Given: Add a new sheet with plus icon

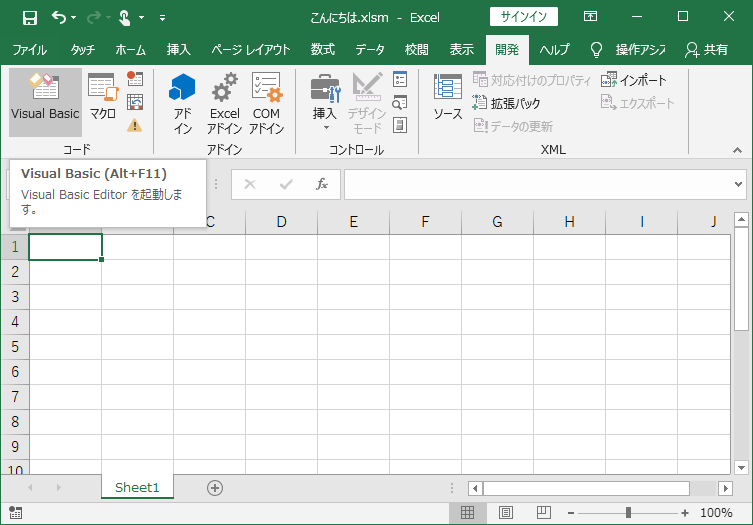Looking at the screenshot, I should point(215,488).
